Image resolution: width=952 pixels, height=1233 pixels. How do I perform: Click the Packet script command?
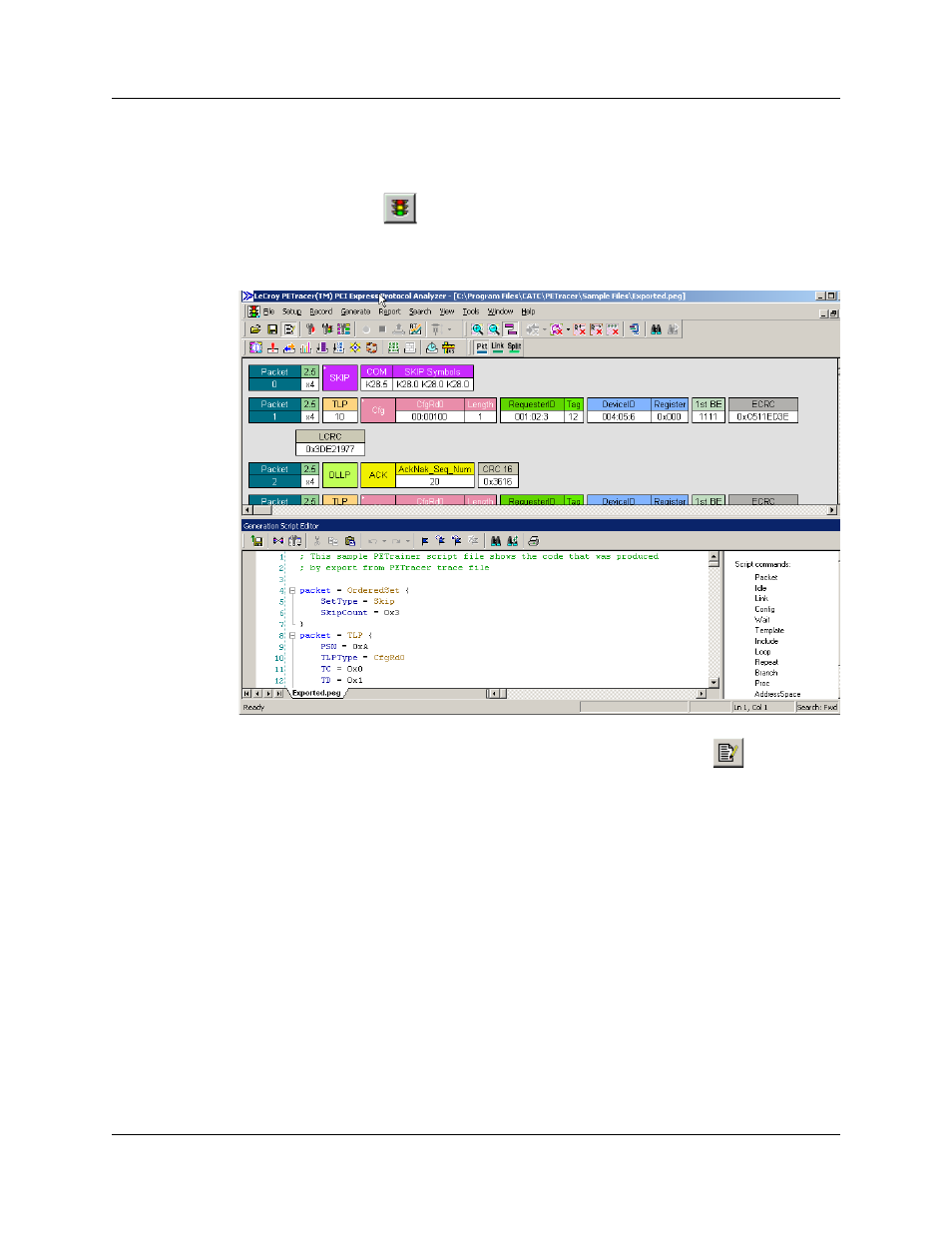pos(765,577)
